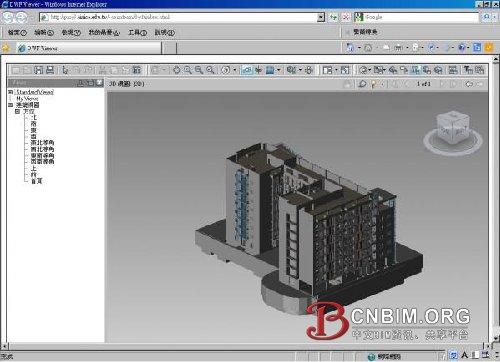Viewport: 500px width, 362px height.
Task: Collapse the Standard Views tree node
Action: [10, 92]
